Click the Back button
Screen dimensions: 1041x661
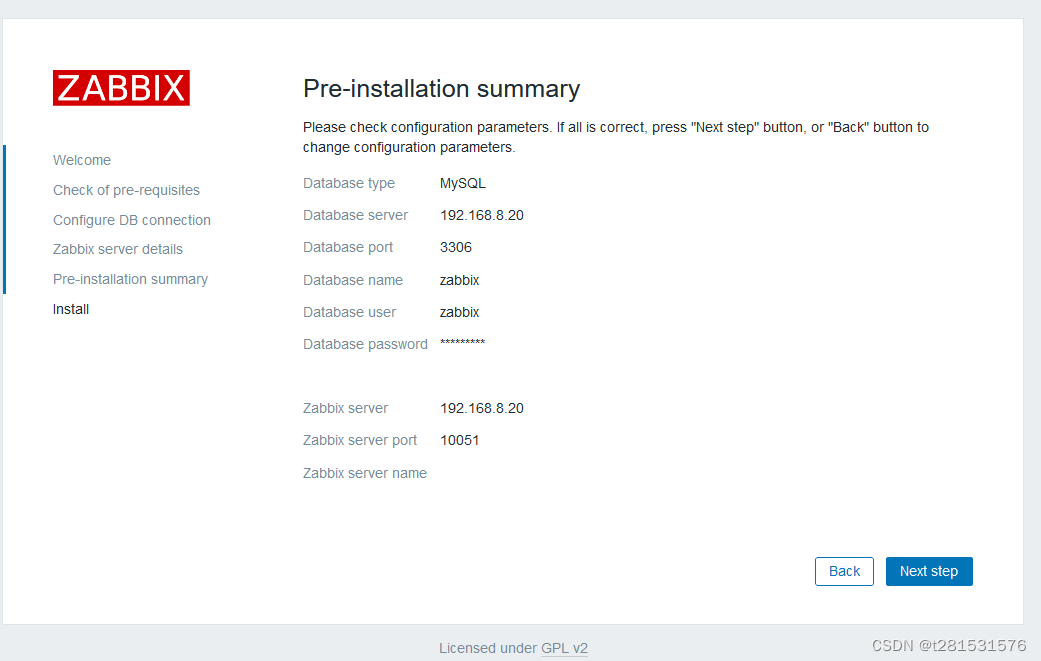844,571
